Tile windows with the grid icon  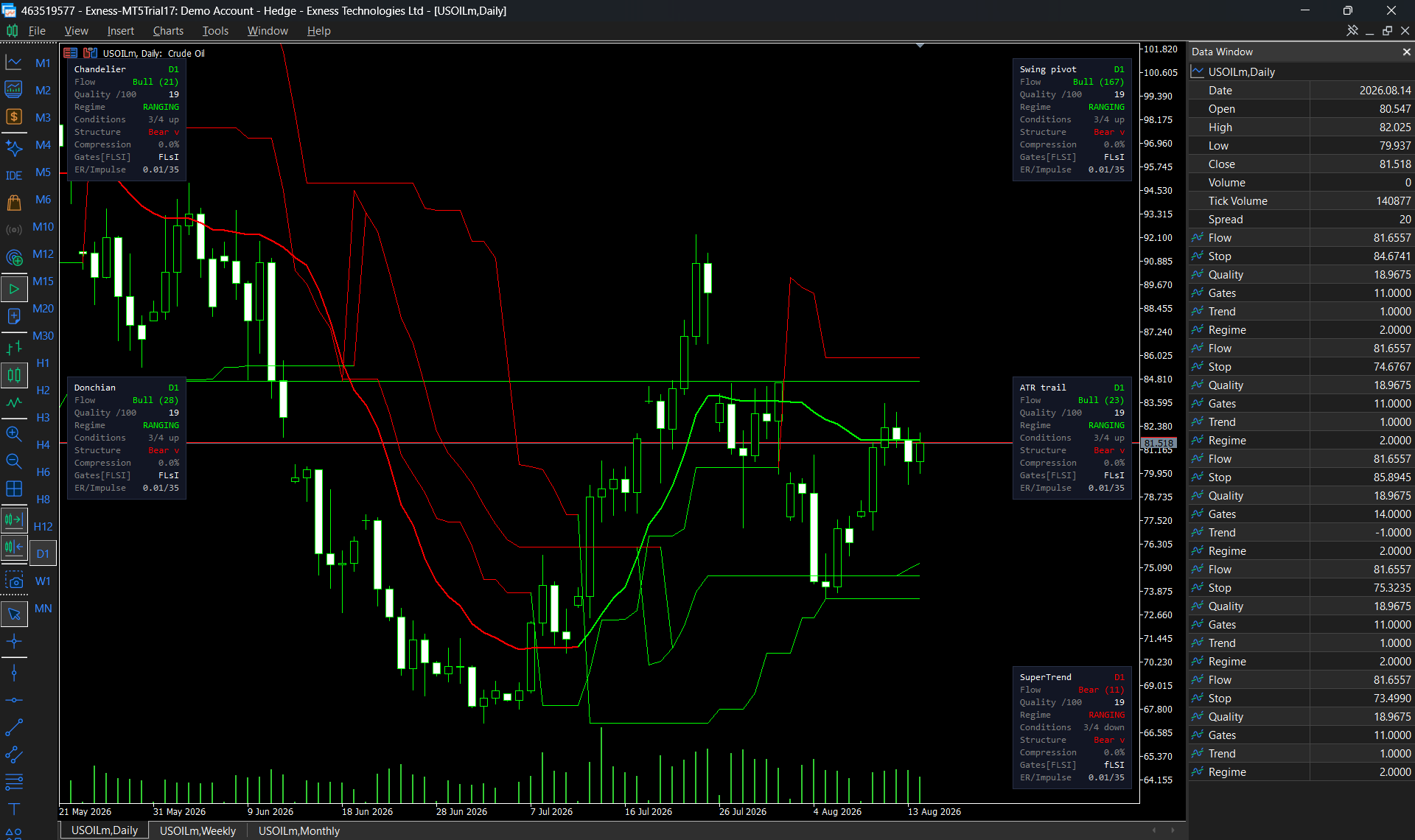pos(14,489)
